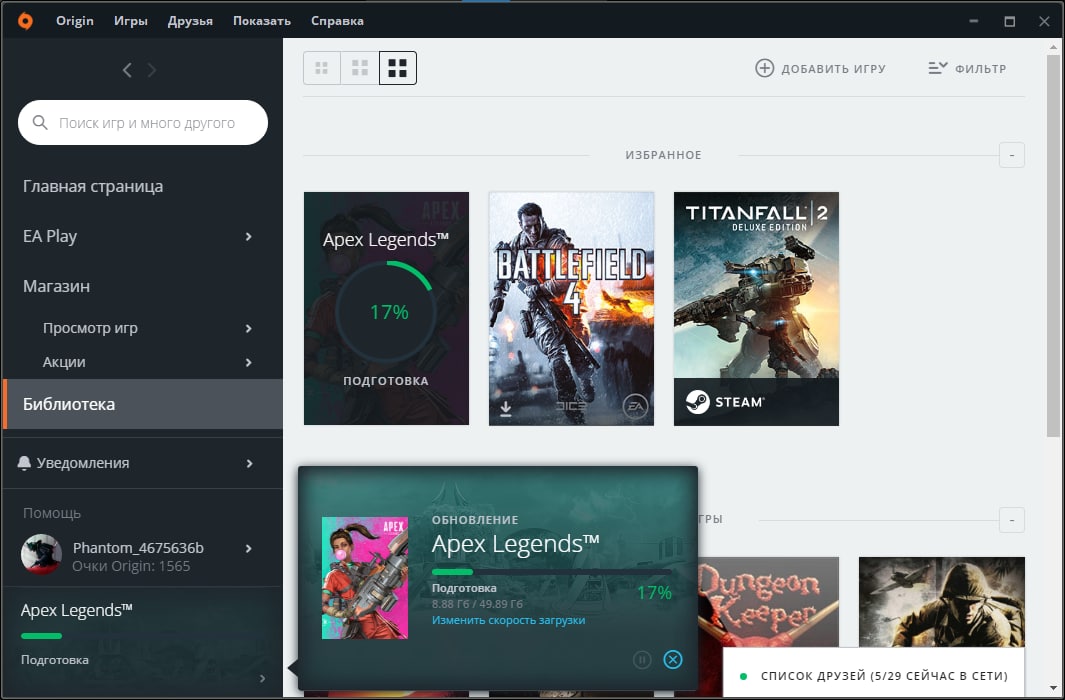Click the search field for games
Image resolution: width=1065 pixels, height=700 pixels.
click(143, 123)
